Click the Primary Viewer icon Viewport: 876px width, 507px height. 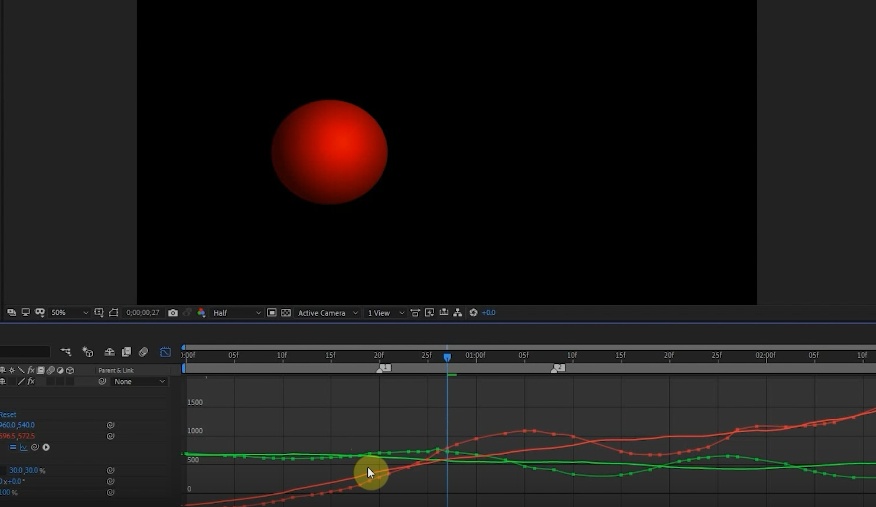tap(26, 313)
